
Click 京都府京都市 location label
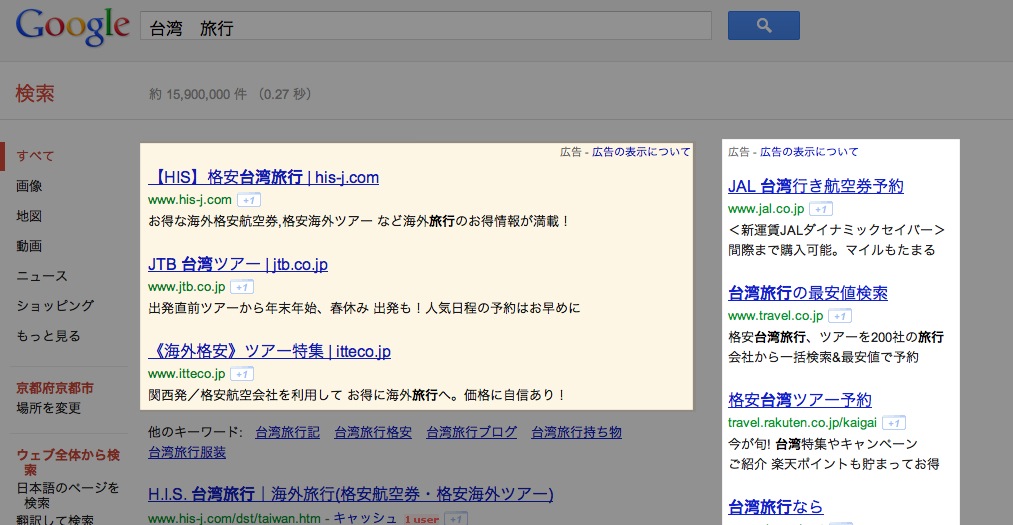tap(55, 388)
